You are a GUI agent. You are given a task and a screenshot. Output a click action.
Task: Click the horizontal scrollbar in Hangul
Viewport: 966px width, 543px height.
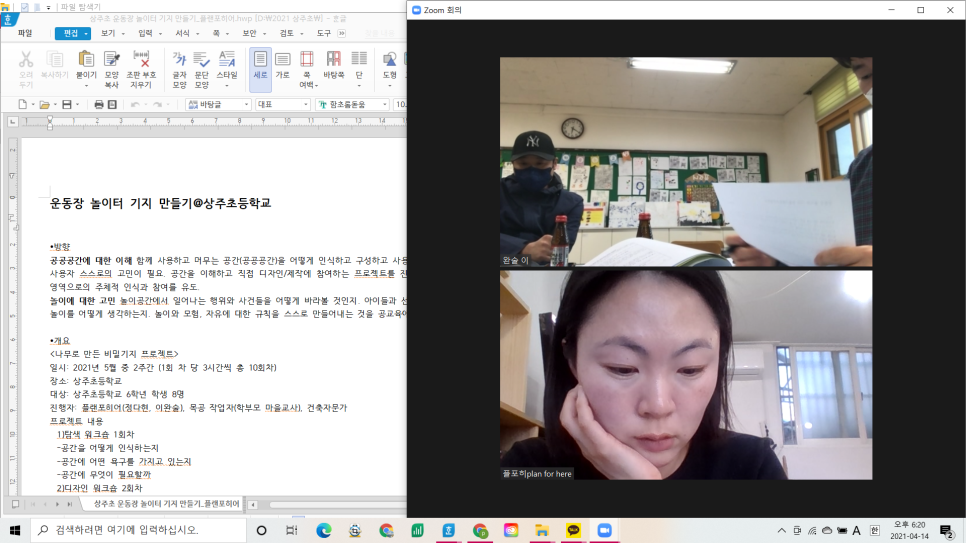click(338, 504)
